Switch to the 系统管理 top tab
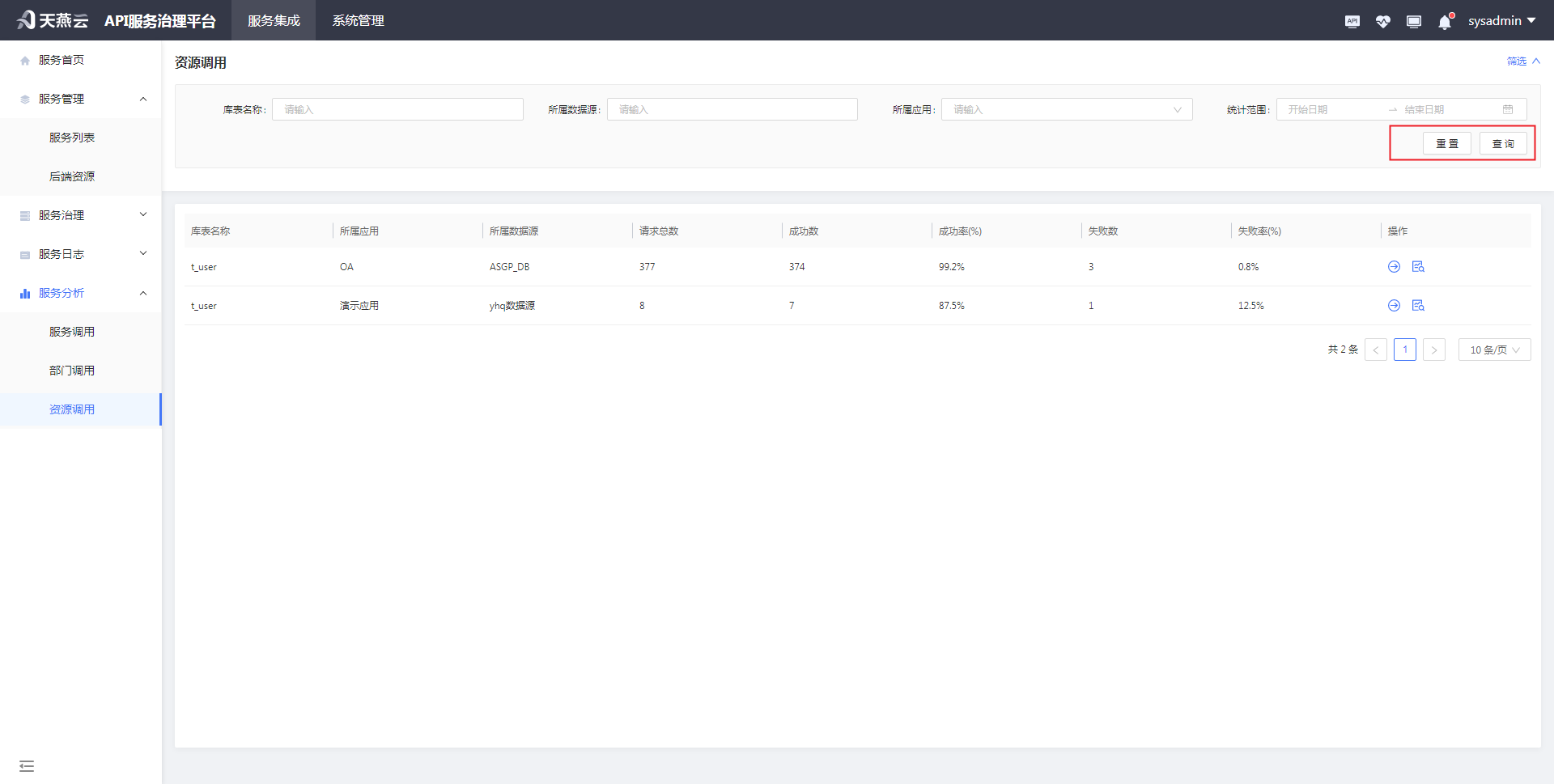Image resolution: width=1554 pixels, height=784 pixels. [358, 21]
